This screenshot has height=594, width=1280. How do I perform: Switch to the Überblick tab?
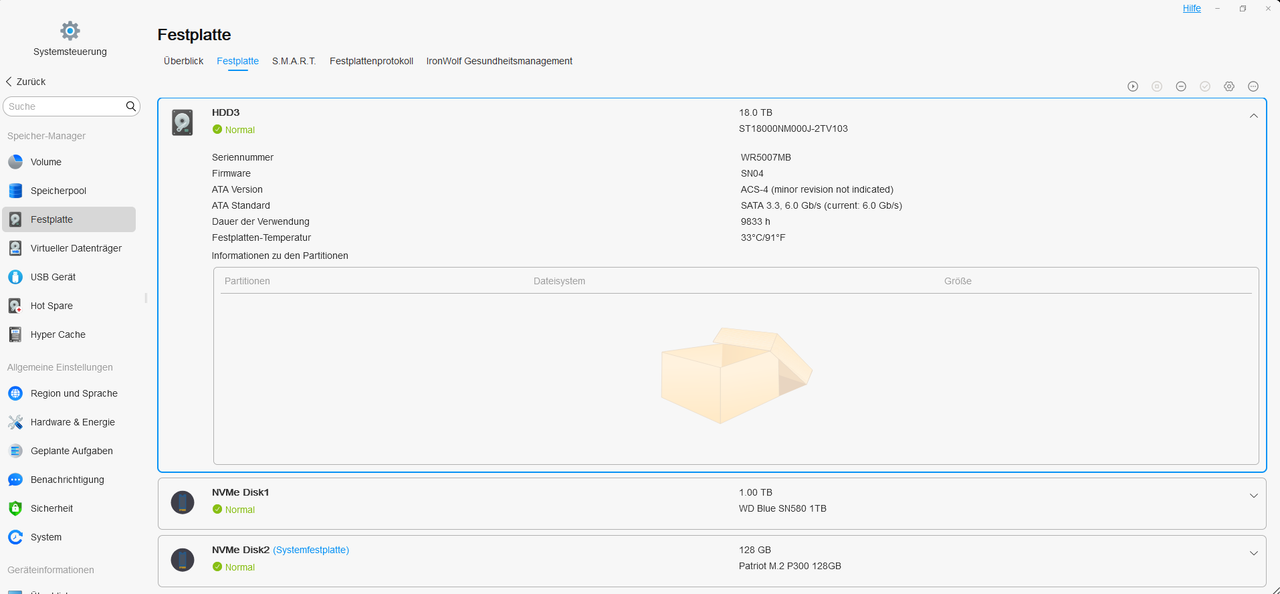point(184,61)
